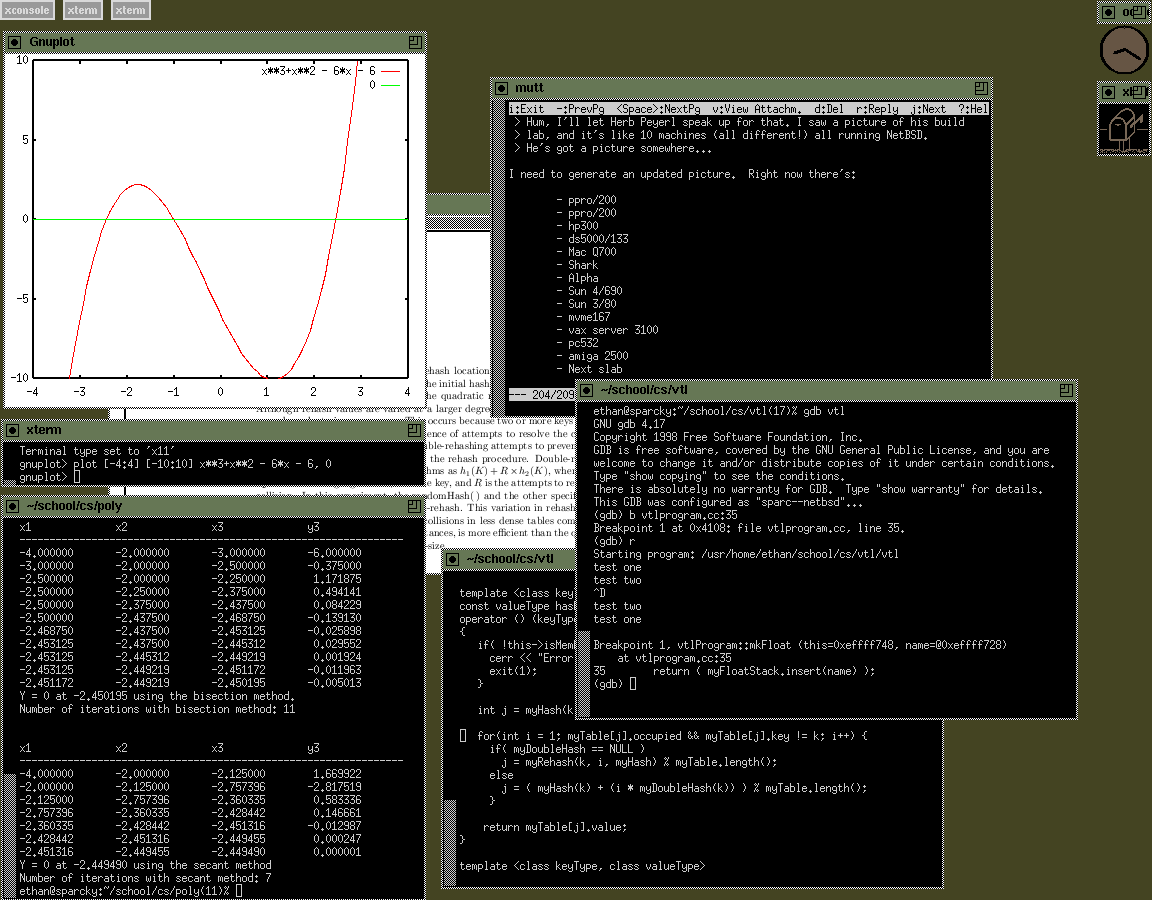Click 'hp300' in the mutt machine list
Image resolution: width=1152 pixels, height=900 pixels.
(583, 226)
